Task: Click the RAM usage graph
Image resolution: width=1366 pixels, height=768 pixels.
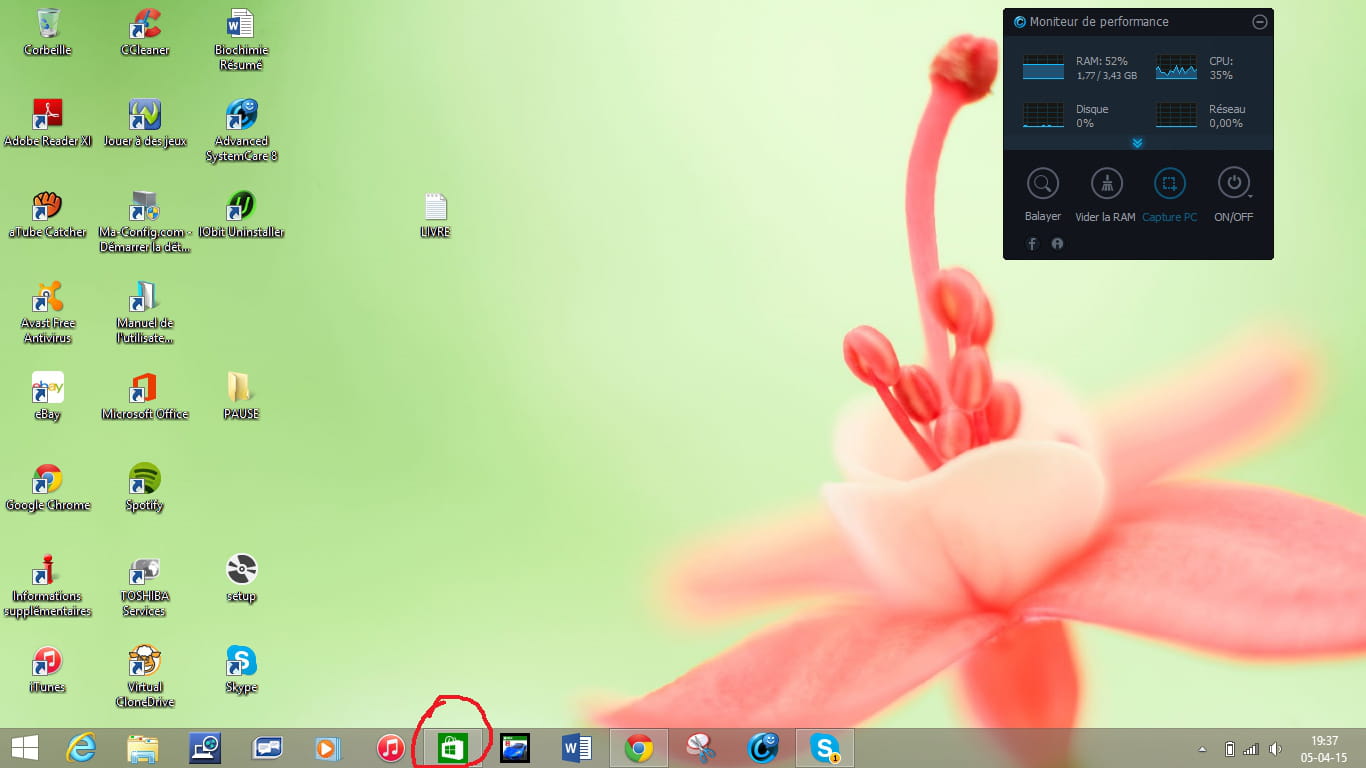Action: click(1043, 68)
